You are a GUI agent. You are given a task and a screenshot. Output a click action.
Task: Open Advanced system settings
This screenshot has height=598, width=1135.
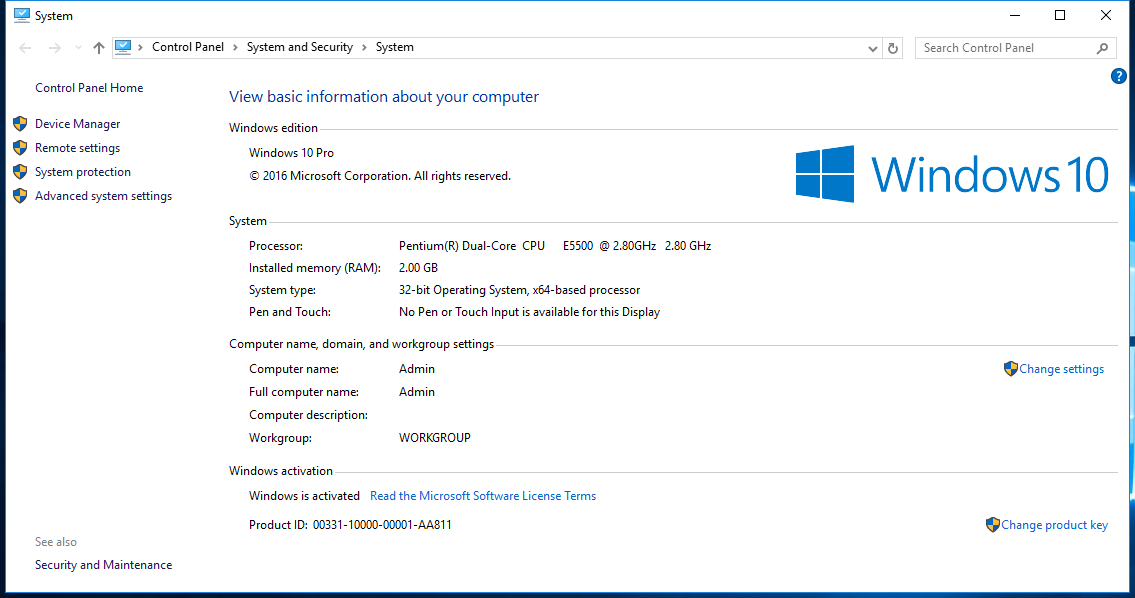103,195
